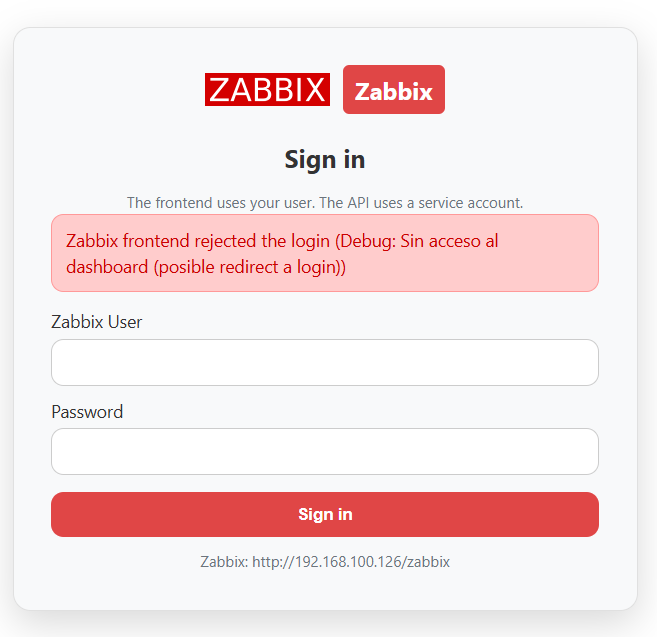Click the ZABBIX red logo image

click(x=267, y=90)
